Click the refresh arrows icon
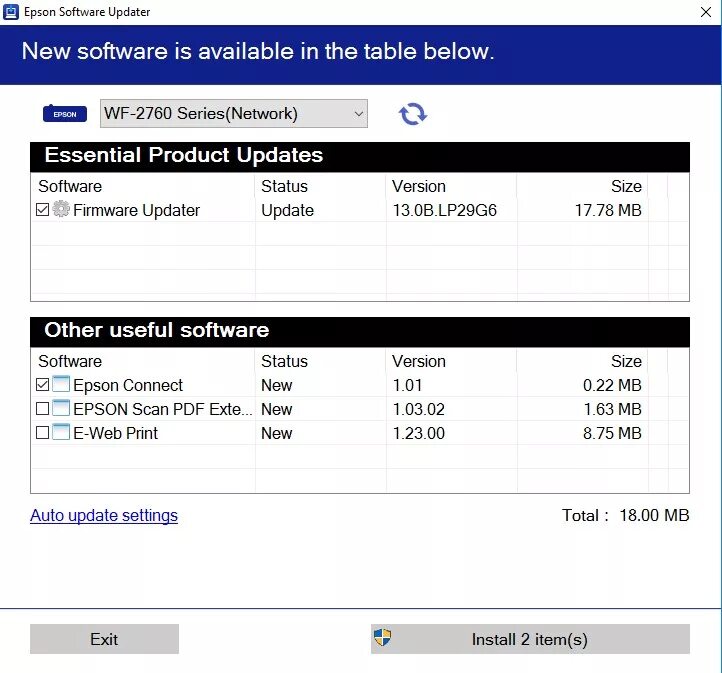Viewport: 722px width, 673px height. tap(413, 114)
